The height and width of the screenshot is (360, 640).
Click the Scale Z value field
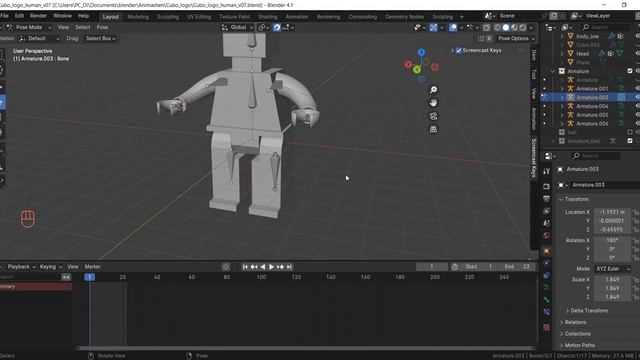[x=611, y=297]
